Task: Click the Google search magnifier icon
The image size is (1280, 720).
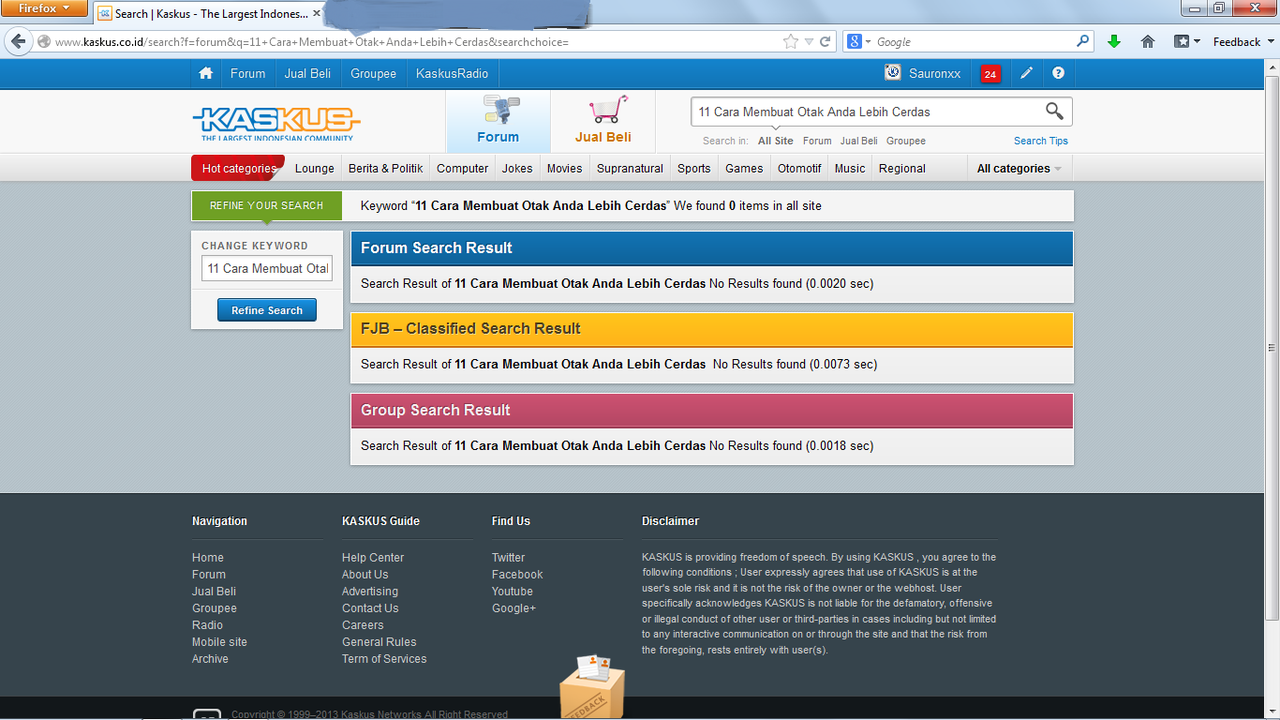Action: pyautogui.click(x=1083, y=42)
